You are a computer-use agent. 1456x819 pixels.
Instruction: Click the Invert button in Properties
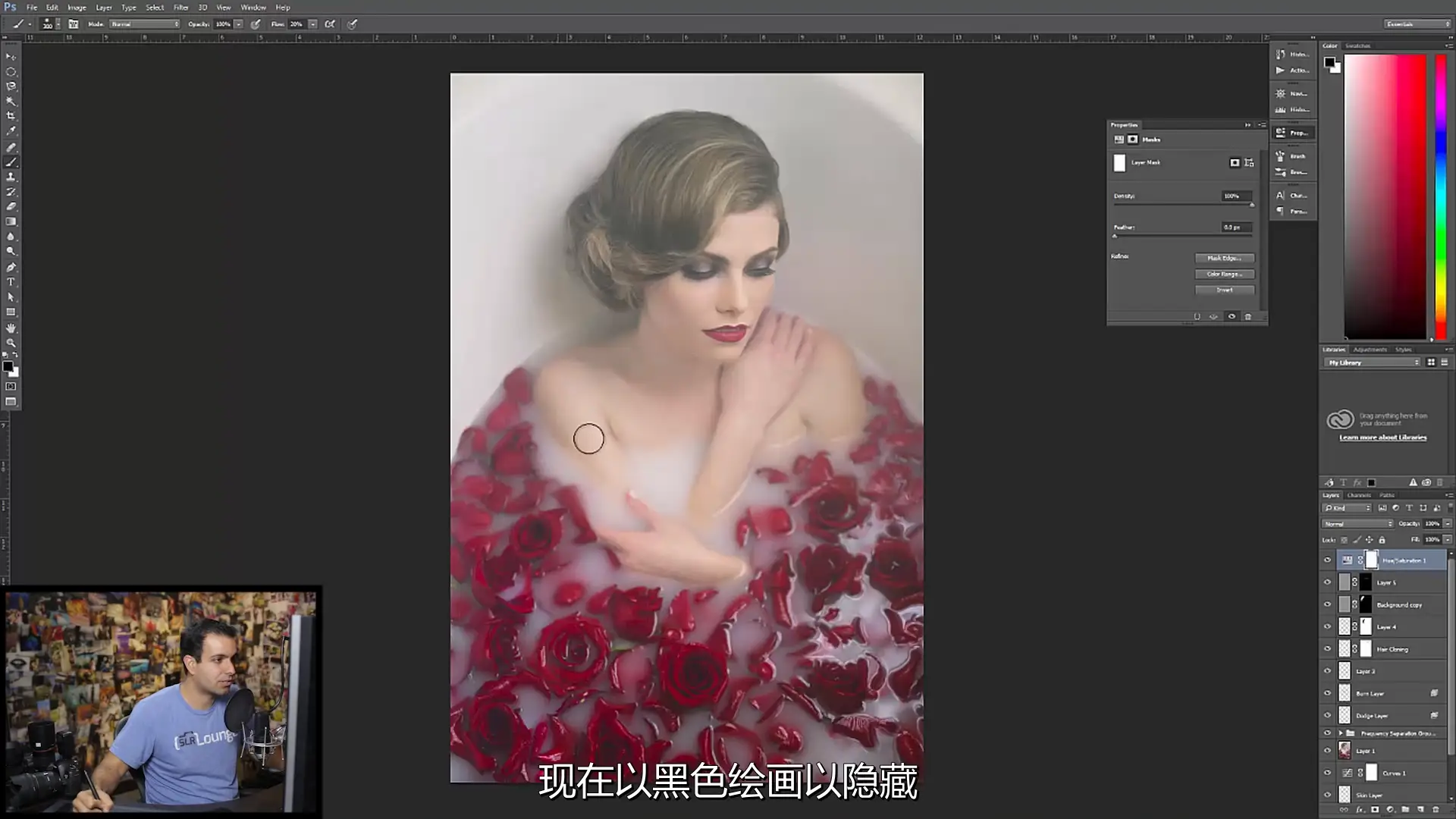[x=1225, y=290]
